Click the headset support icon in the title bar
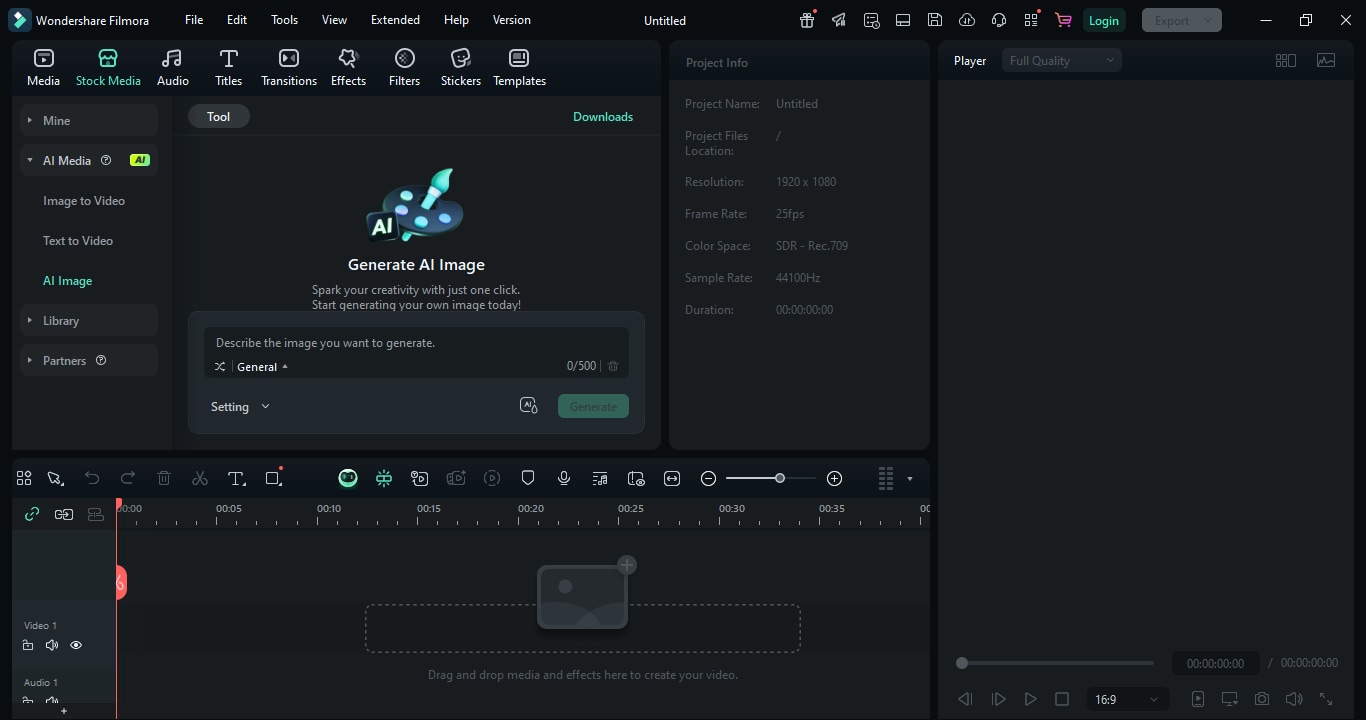 pos(996,20)
